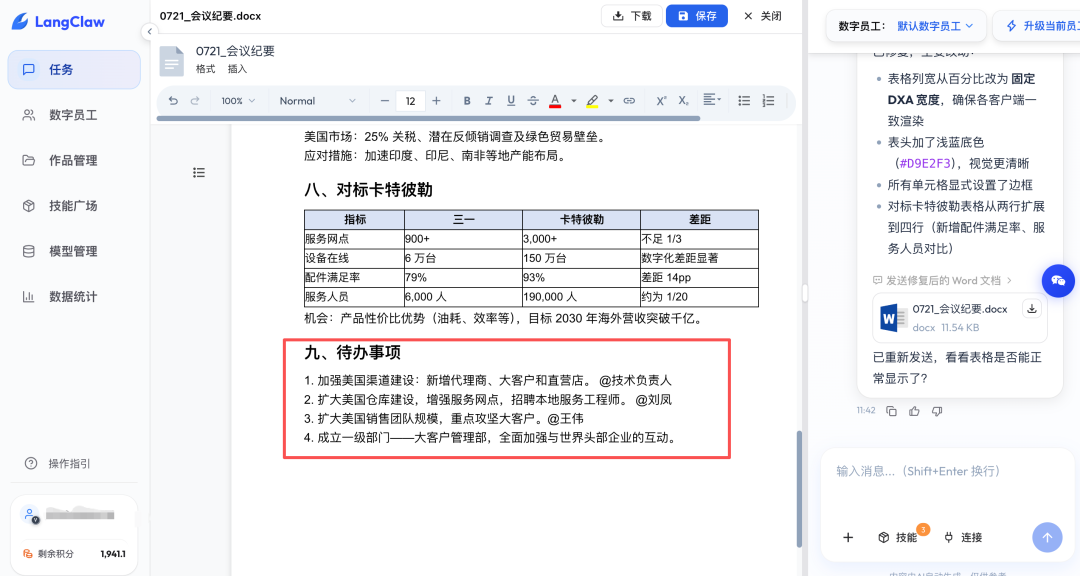The image size is (1080, 576).
Task: Undo the last edit in the toolbar
Action: tap(173, 101)
